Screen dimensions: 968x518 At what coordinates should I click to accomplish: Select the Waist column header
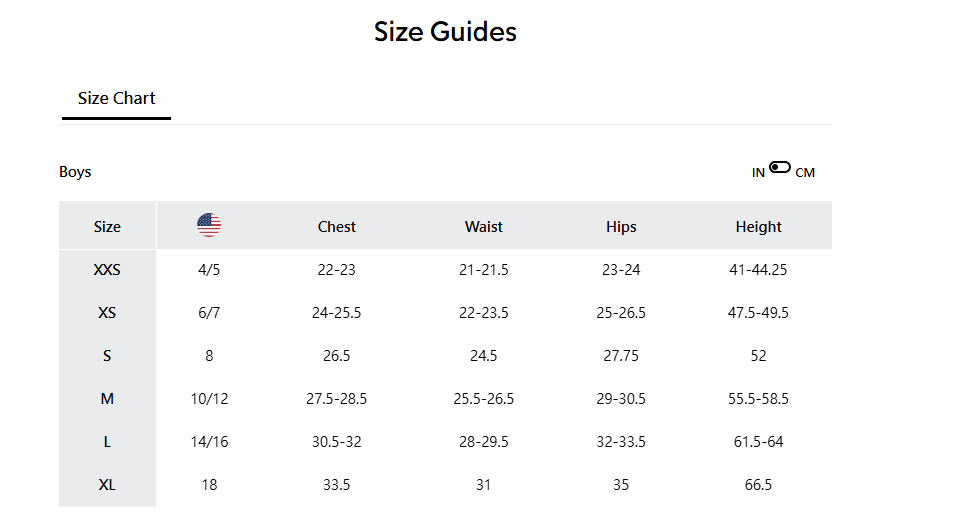pos(484,227)
